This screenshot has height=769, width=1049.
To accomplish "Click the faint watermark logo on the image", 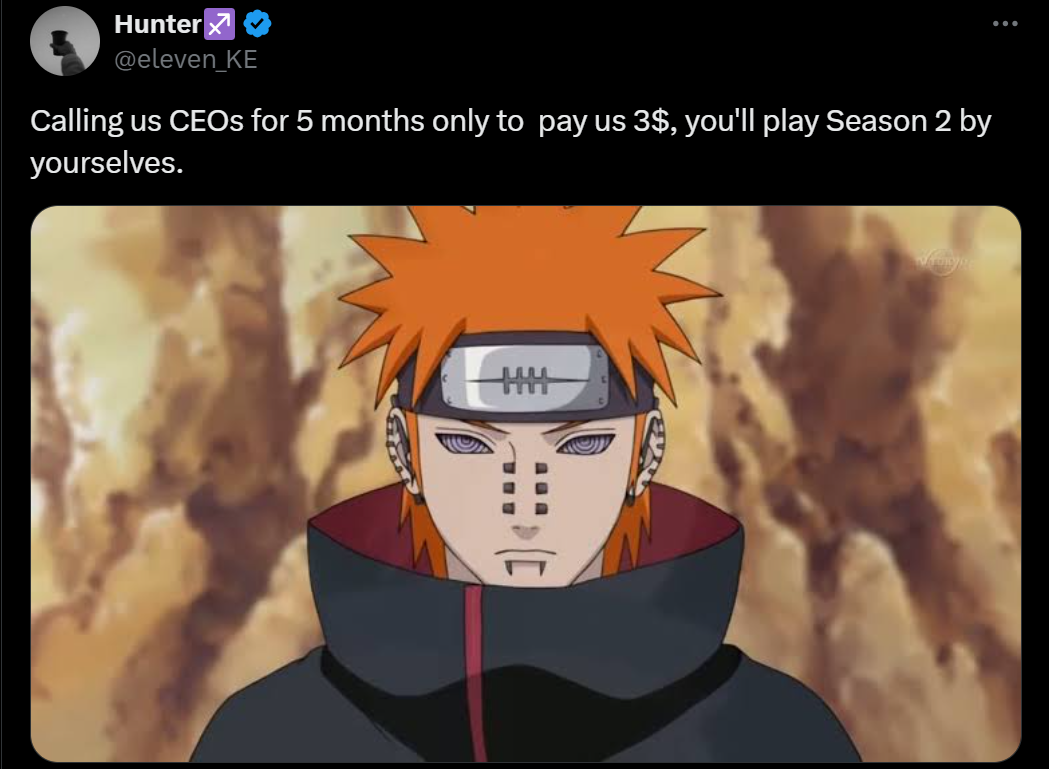I will pyautogui.click(x=943, y=262).
